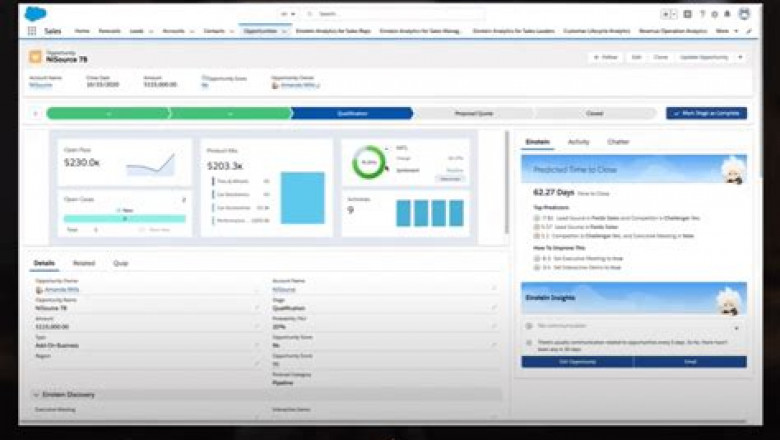Expand the Opportunities tab dropdown chevron

284,31
